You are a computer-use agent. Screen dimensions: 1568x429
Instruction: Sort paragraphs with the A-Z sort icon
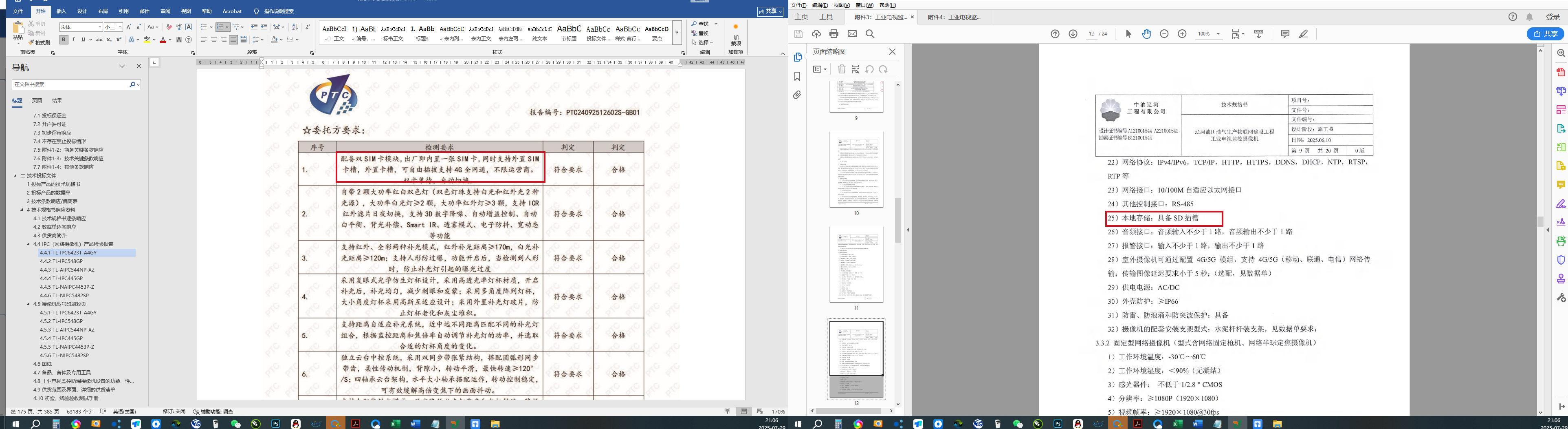[x=295, y=27]
